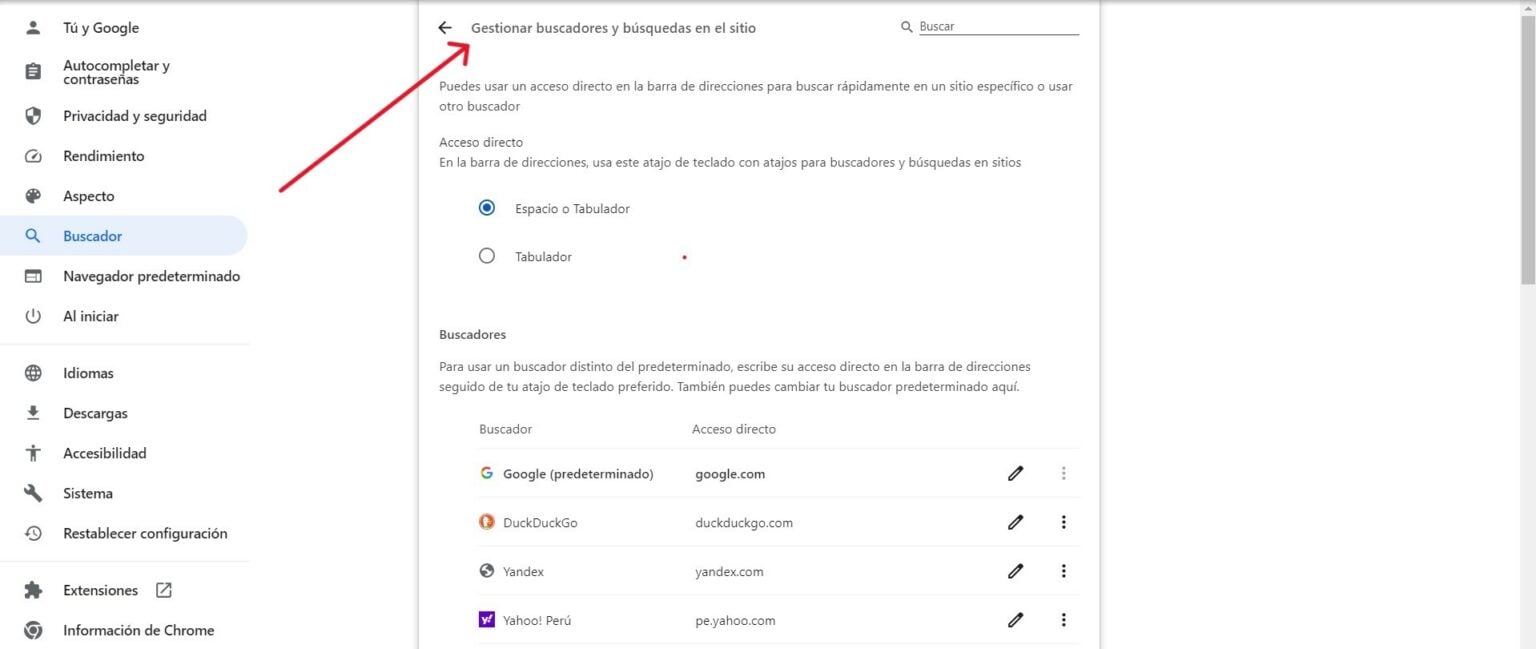Click the DuckDuckGo favicon in the buscadores list
The image size is (1536, 649).
pos(486,521)
